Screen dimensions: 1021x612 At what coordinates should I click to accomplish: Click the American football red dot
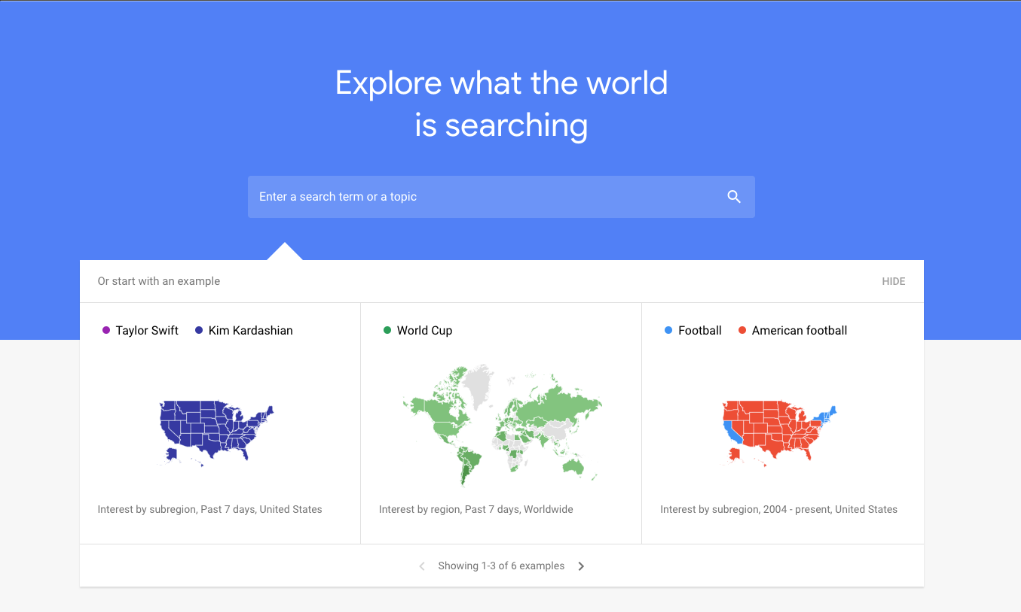pyautogui.click(x=742, y=331)
